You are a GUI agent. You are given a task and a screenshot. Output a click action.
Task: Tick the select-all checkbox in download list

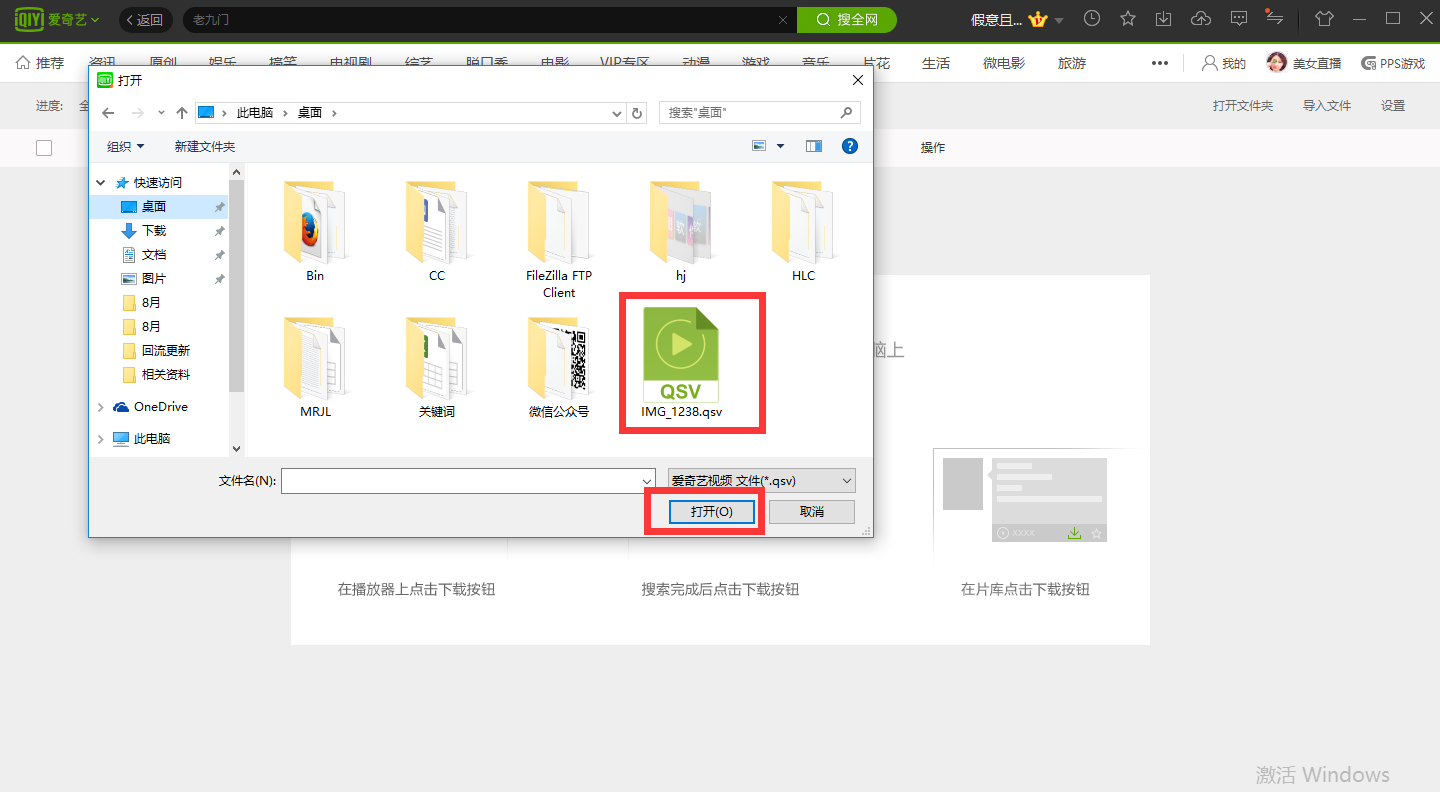point(44,148)
